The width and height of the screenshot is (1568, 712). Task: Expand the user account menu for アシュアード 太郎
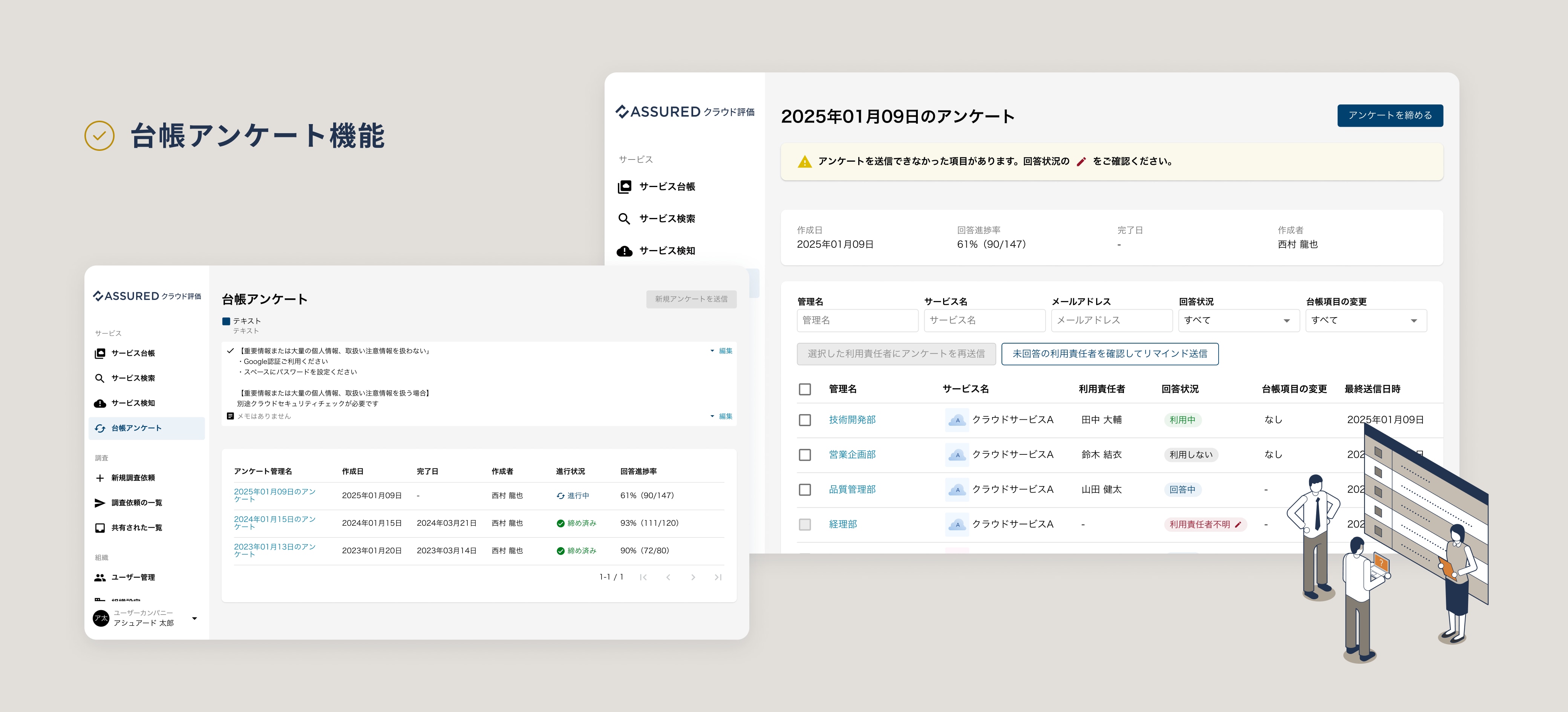tap(194, 618)
